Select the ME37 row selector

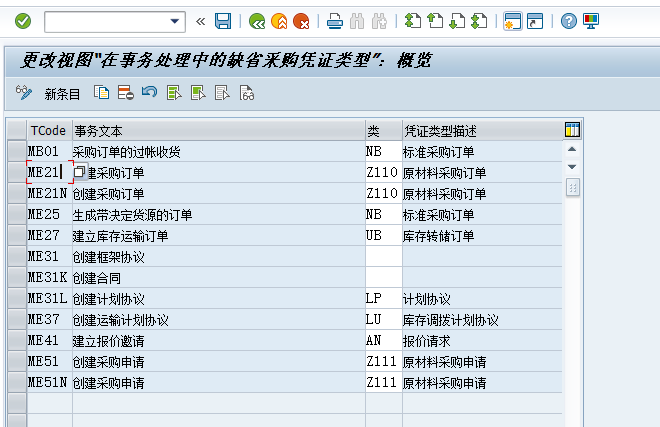point(17,320)
